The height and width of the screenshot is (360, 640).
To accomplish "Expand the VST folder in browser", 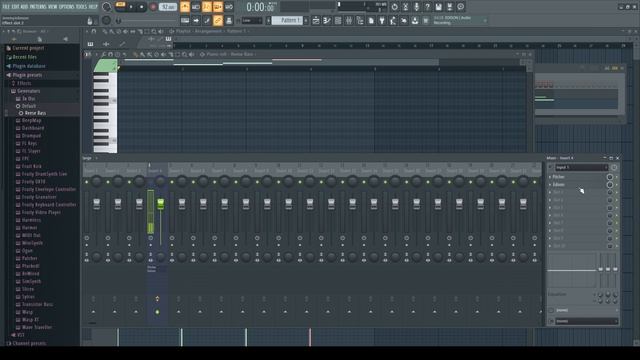I will (20, 335).
